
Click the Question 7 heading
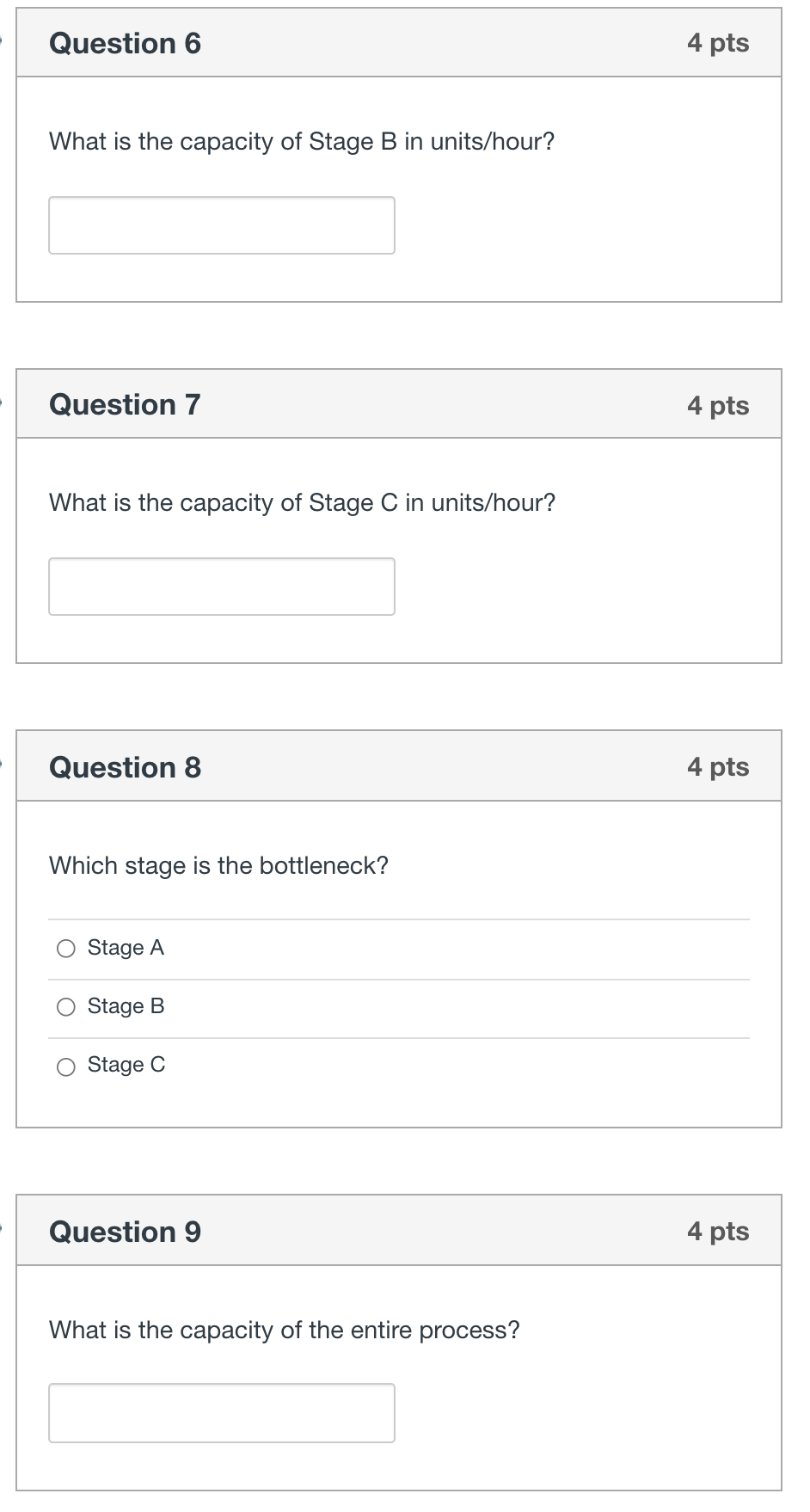[125, 404]
